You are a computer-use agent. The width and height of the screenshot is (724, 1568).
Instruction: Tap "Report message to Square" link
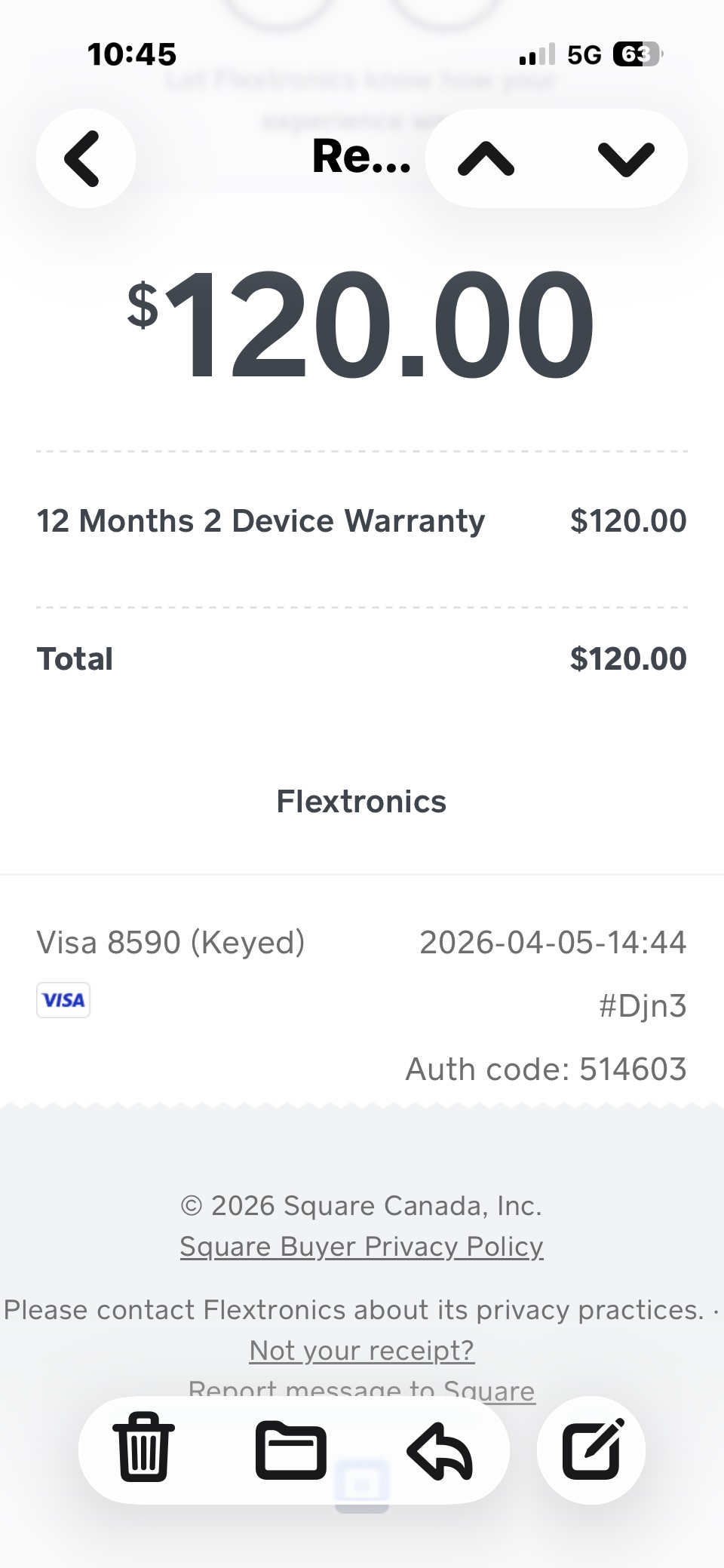click(361, 1390)
